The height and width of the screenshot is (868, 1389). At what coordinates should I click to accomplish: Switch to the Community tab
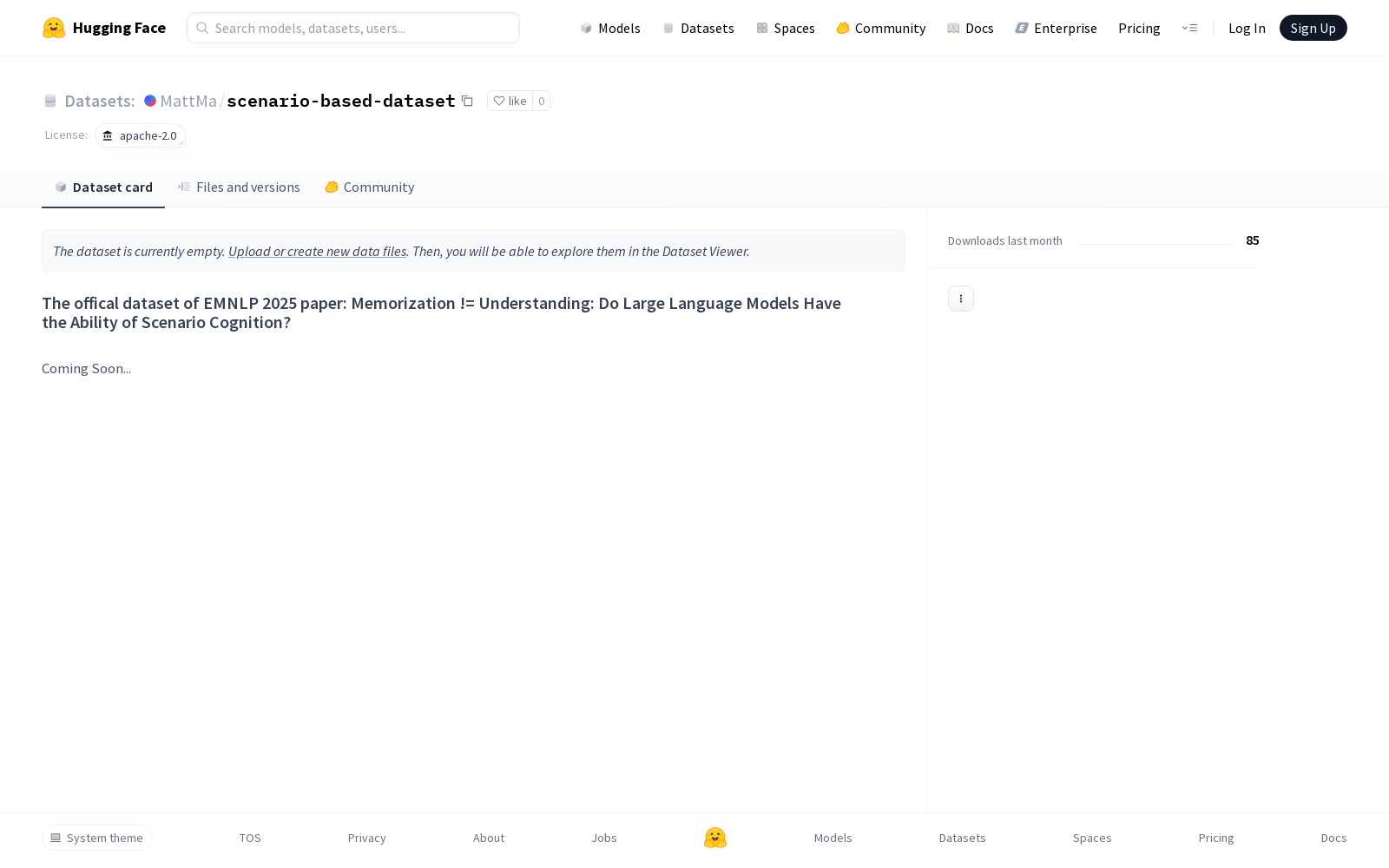(370, 187)
